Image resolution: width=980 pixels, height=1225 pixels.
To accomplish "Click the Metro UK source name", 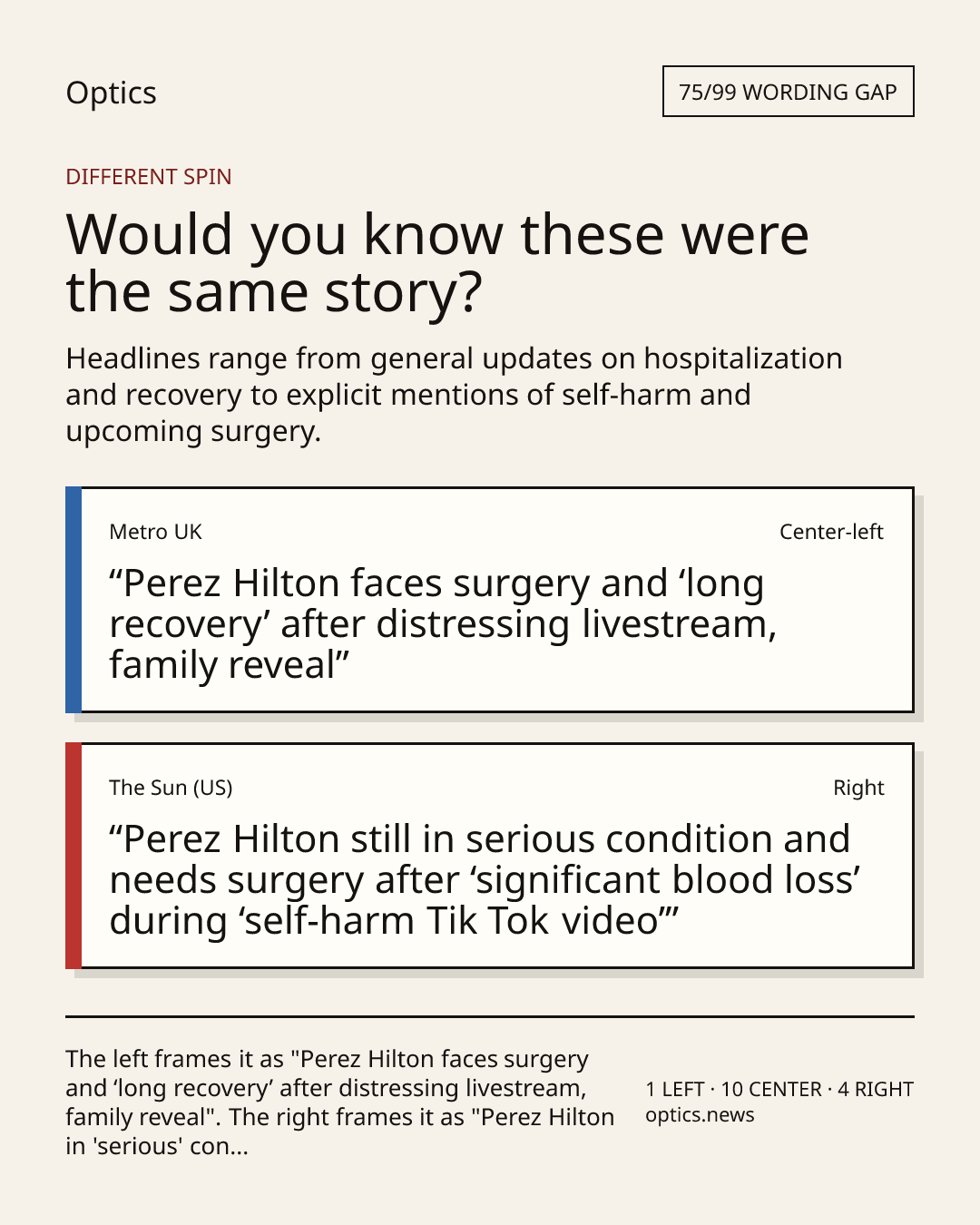I will [x=155, y=532].
